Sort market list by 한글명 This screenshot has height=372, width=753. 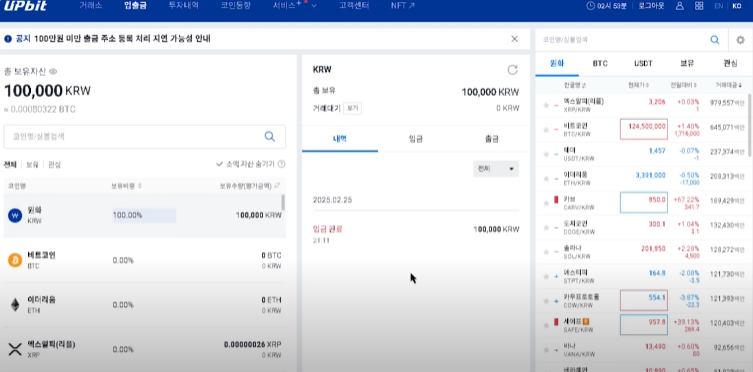coord(575,85)
